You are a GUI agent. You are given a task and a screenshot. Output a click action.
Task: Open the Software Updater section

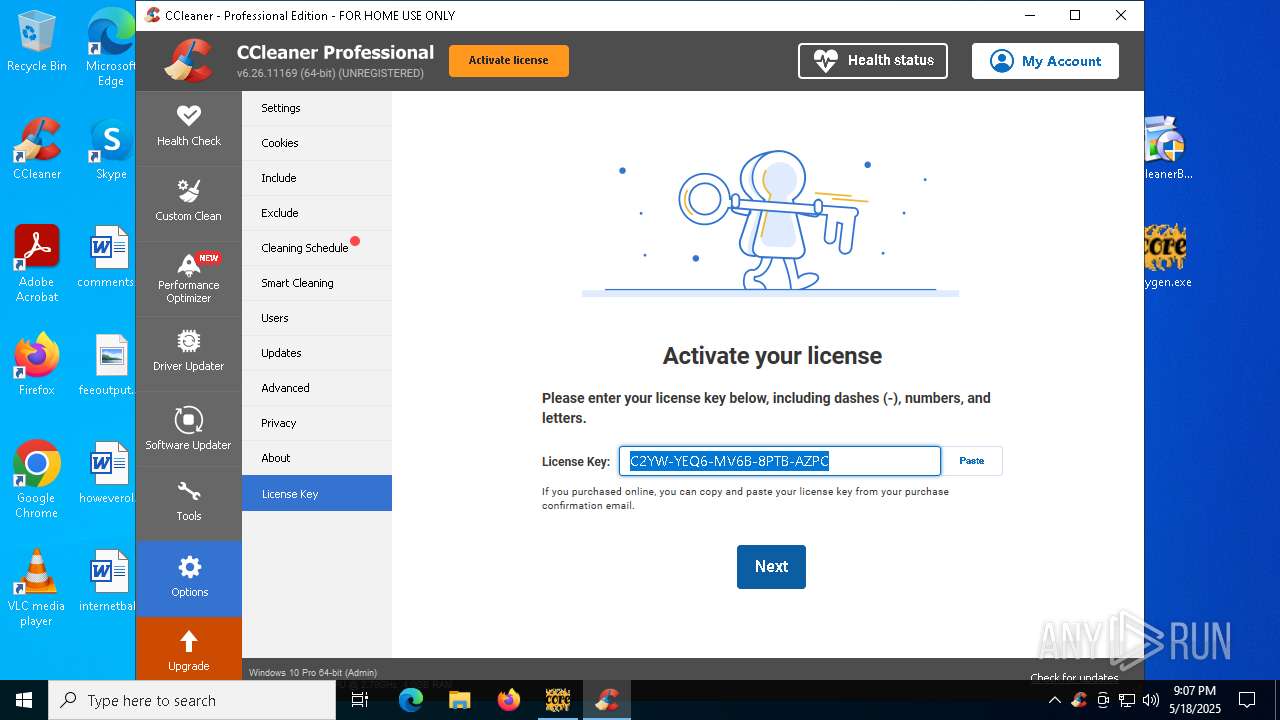tap(188, 428)
